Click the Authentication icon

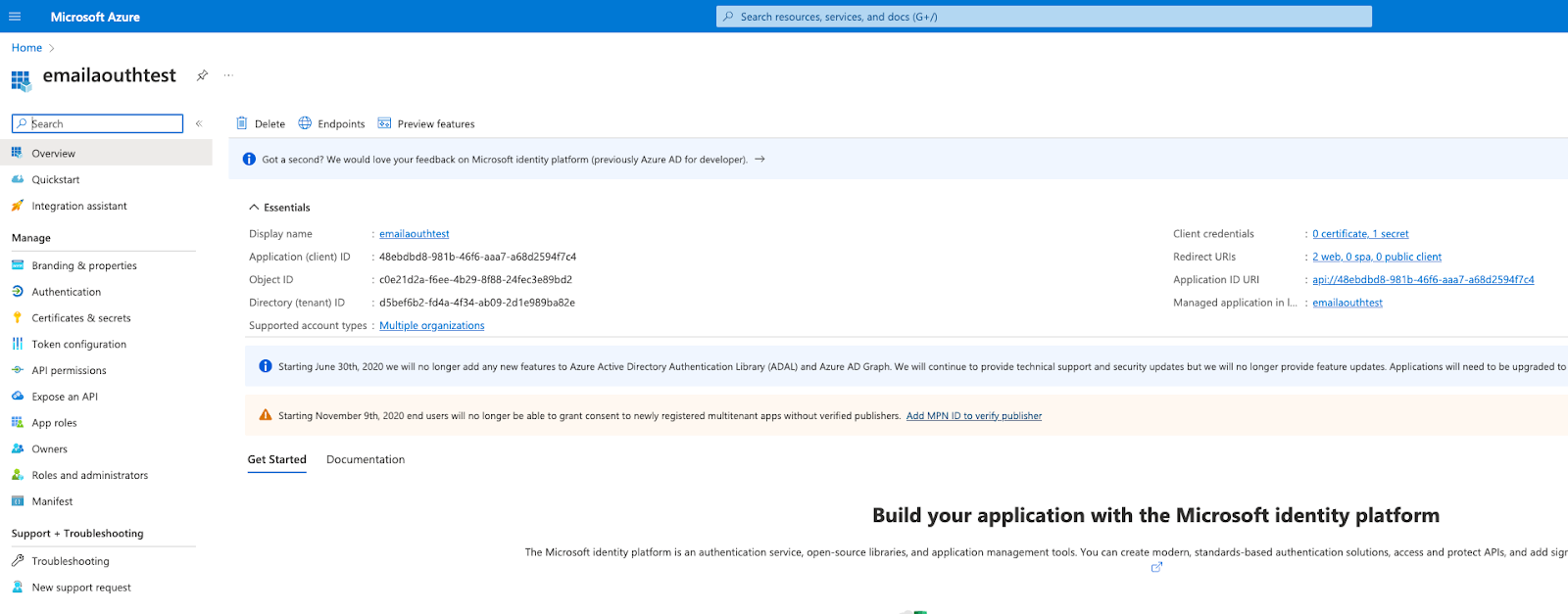pyautogui.click(x=17, y=292)
